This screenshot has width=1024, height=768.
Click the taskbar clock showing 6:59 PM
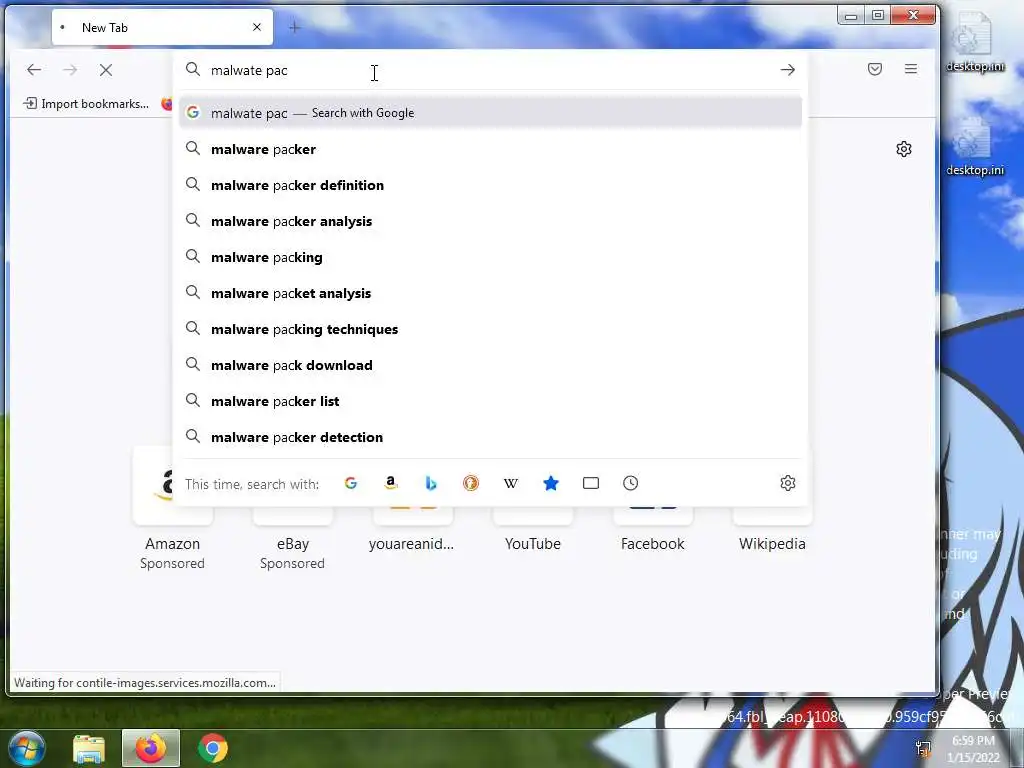click(x=973, y=749)
